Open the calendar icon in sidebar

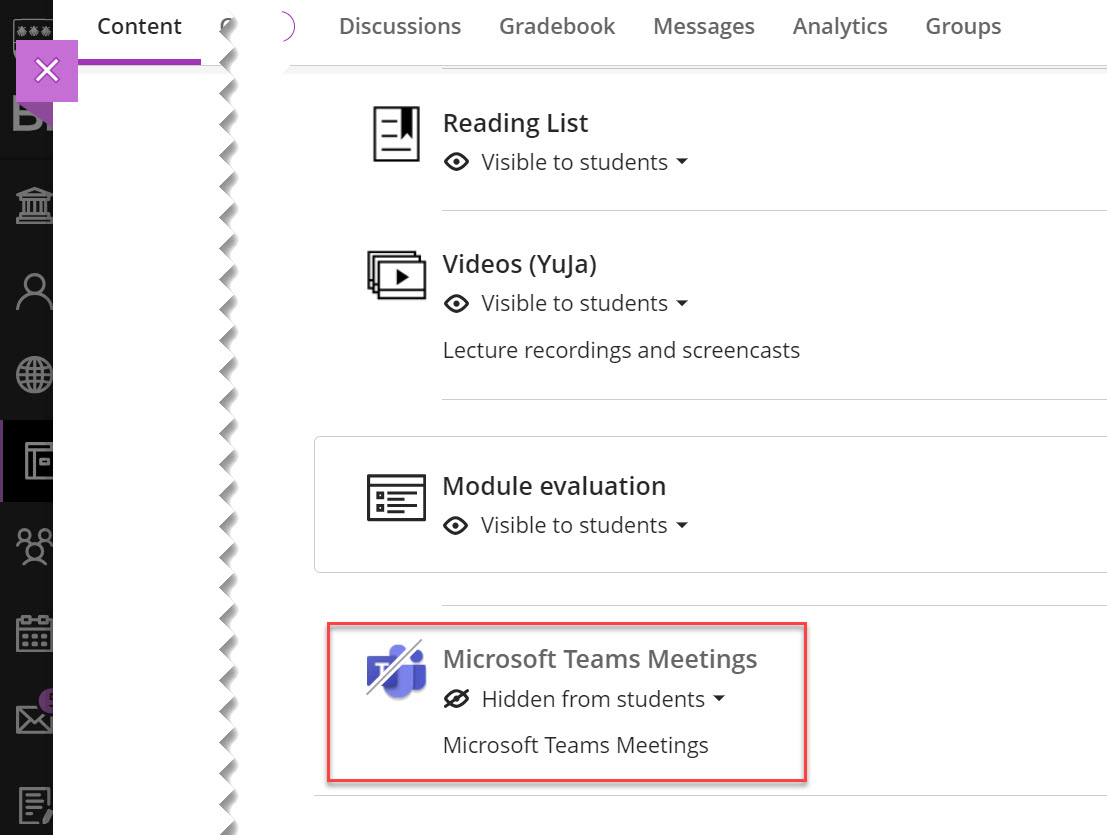point(34,633)
